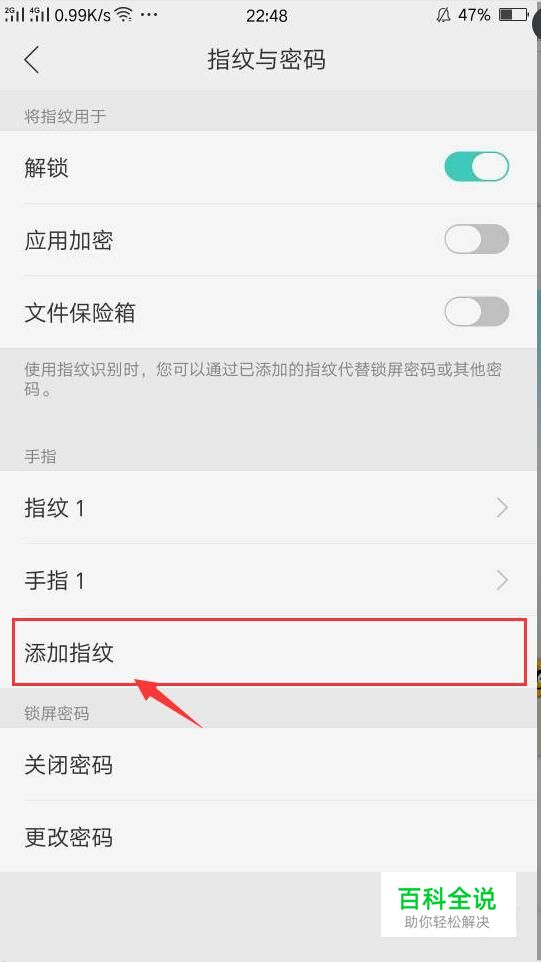
Task: Tap the WiFi status icon
Action: point(125,15)
